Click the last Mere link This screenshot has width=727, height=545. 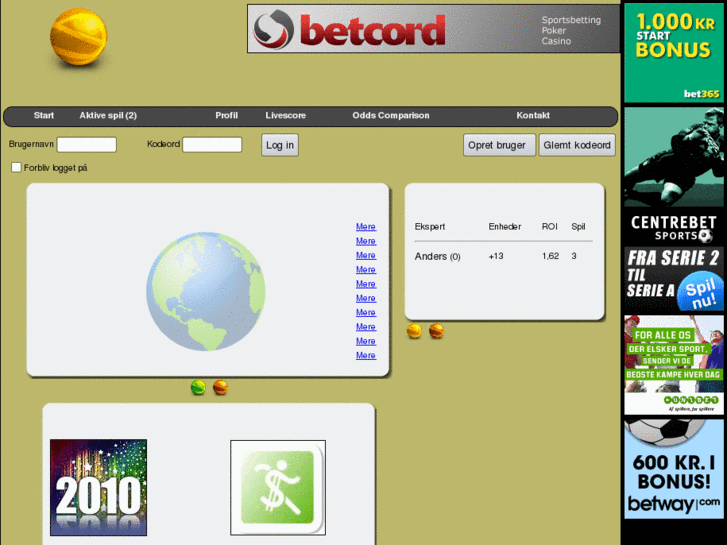366,355
